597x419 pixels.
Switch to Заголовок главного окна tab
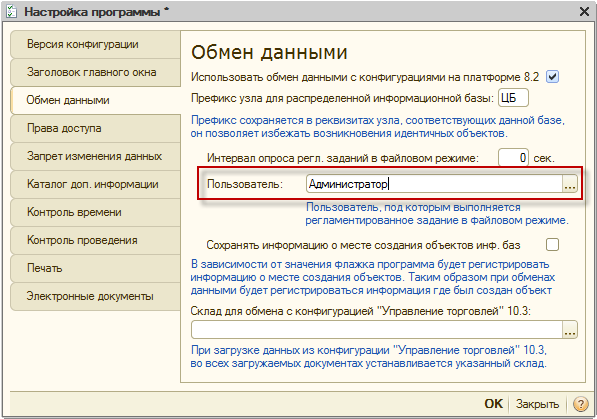click(95, 72)
